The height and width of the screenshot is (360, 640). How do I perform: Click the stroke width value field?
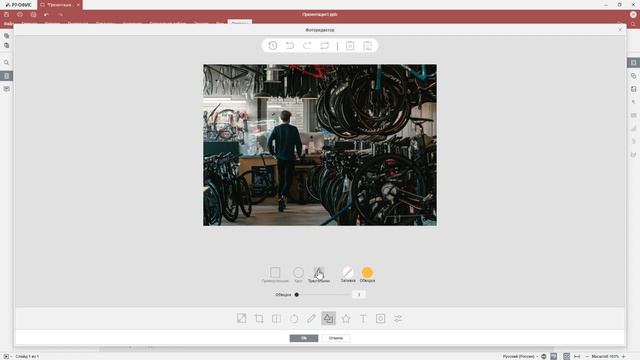click(x=359, y=294)
